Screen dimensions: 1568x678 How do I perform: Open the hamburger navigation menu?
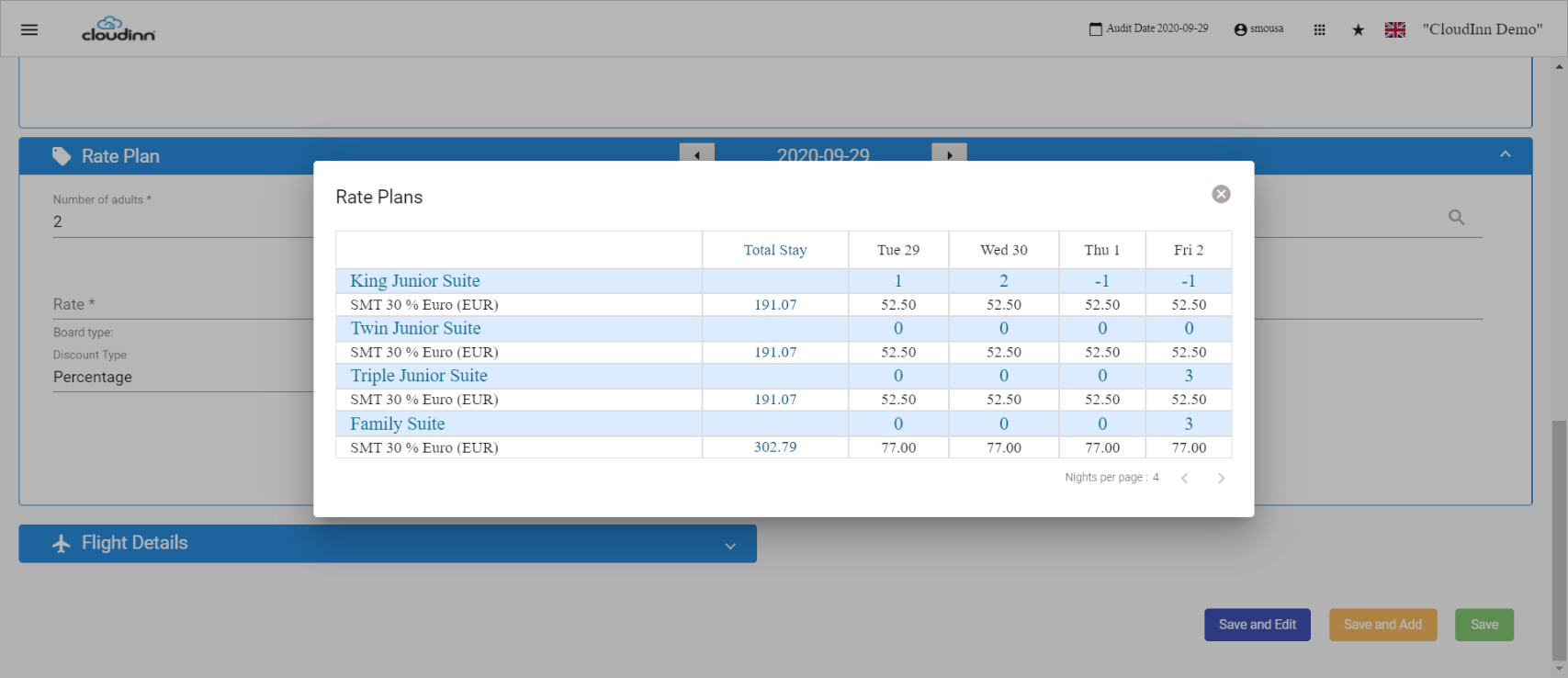(x=29, y=29)
